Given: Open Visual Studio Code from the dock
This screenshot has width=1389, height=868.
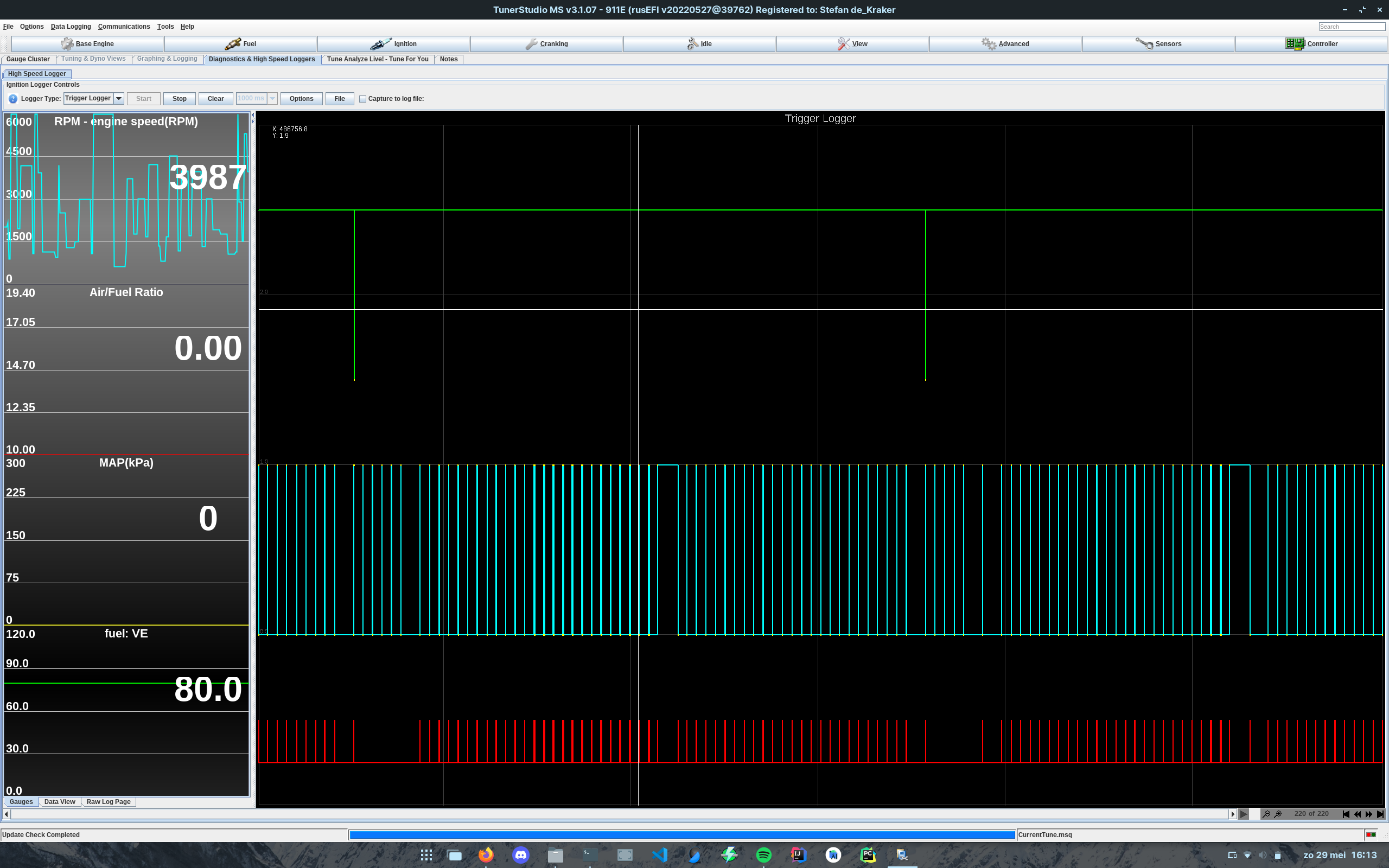Looking at the screenshot, I should [659, 855].
